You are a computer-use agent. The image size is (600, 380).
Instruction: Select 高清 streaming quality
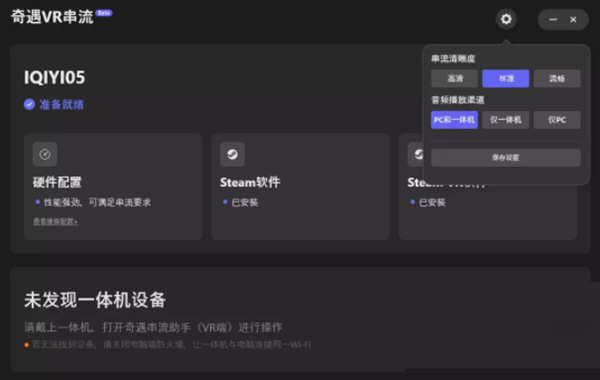click(454, 78)
